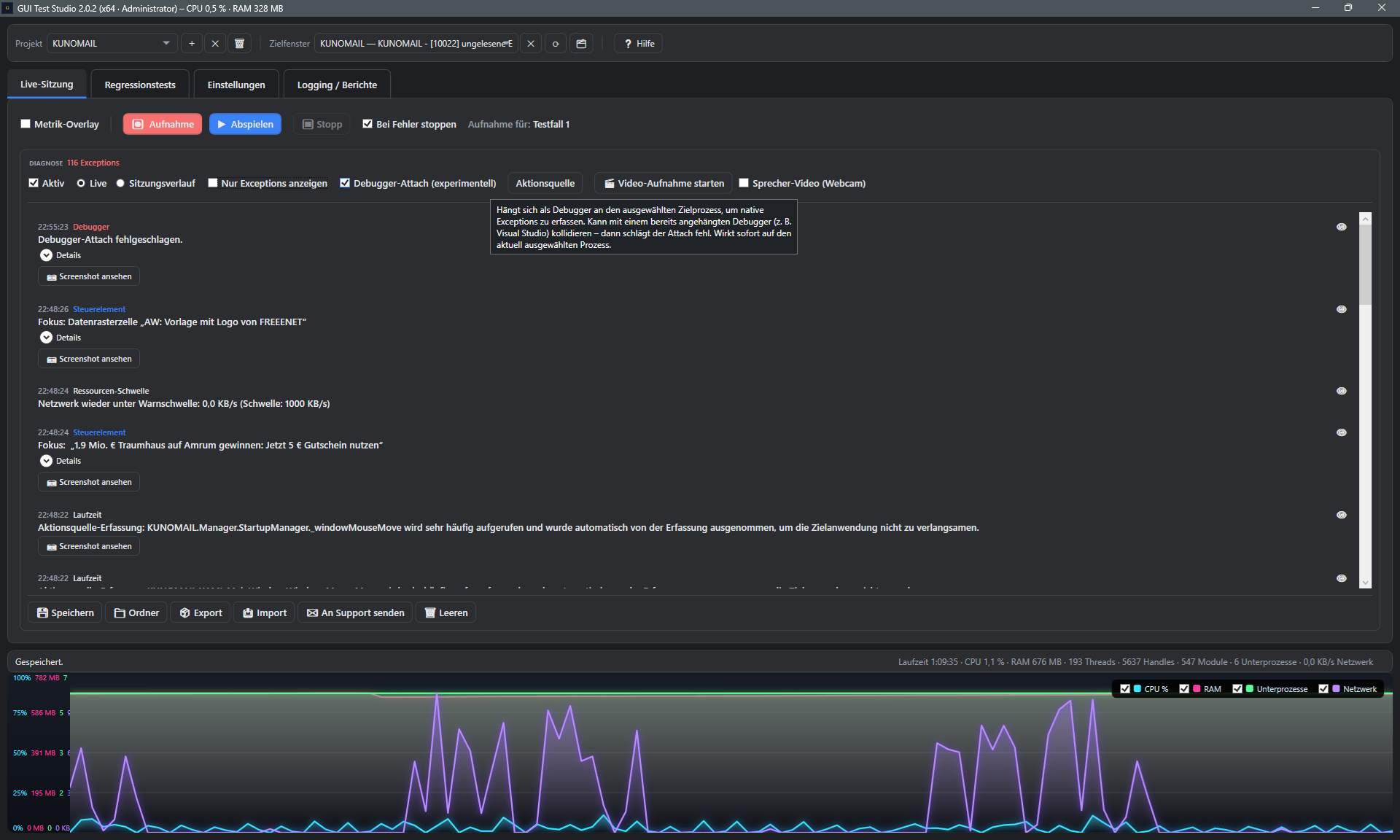Remove project with X next to KUNOMAIL dropdown
The width and height of the screenshot is (1400, 840).
tap(215, 44)
